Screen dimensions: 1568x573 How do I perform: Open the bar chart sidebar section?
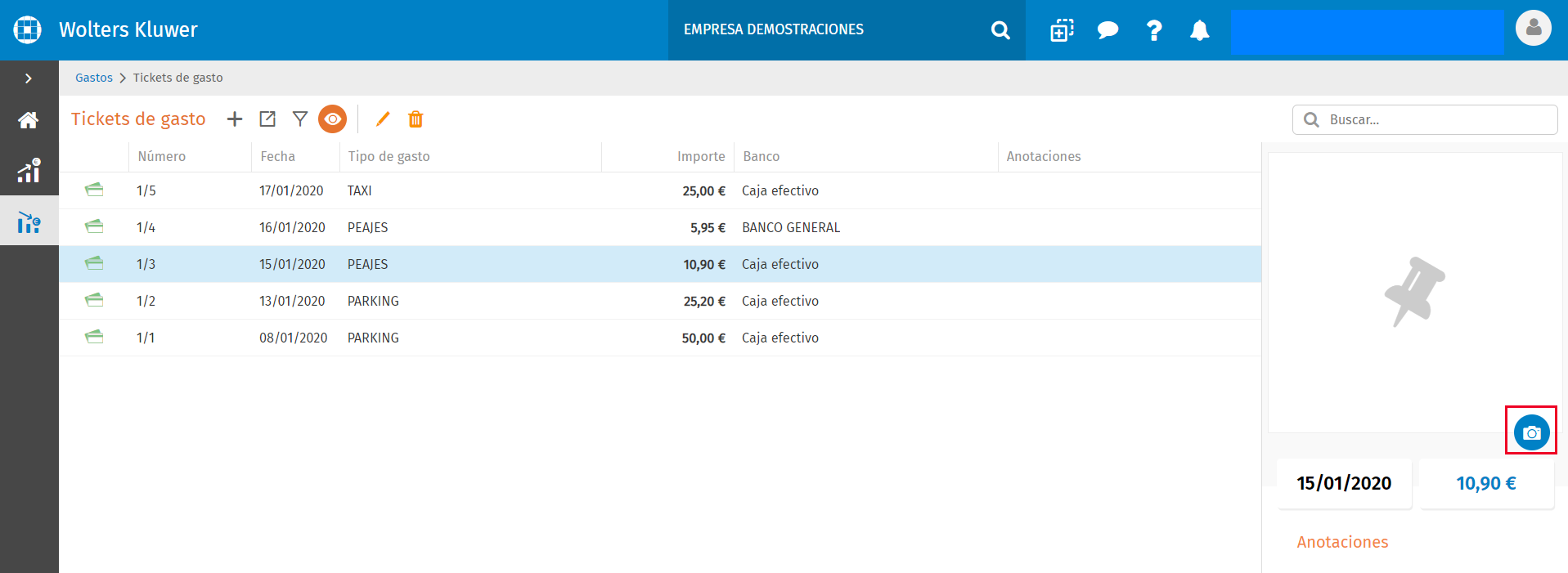pyautogui.click(x=29, y=171)
